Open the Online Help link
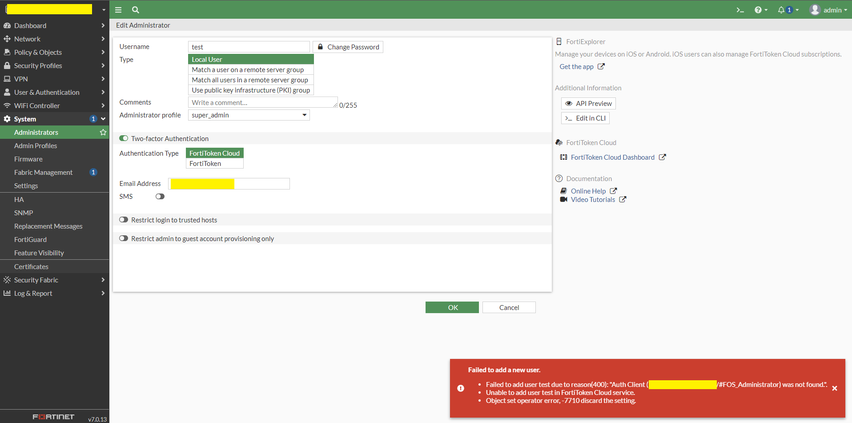Image resolution: width=852 pixels, height=423 pixels. coord(588,191)
